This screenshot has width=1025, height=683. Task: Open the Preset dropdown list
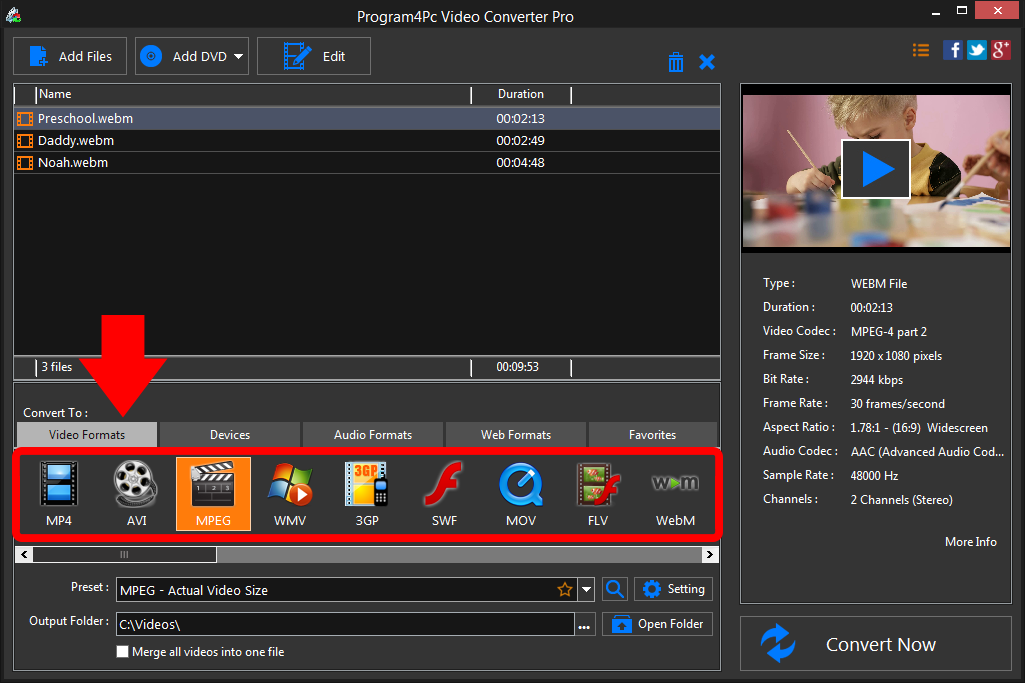(586, 589)
